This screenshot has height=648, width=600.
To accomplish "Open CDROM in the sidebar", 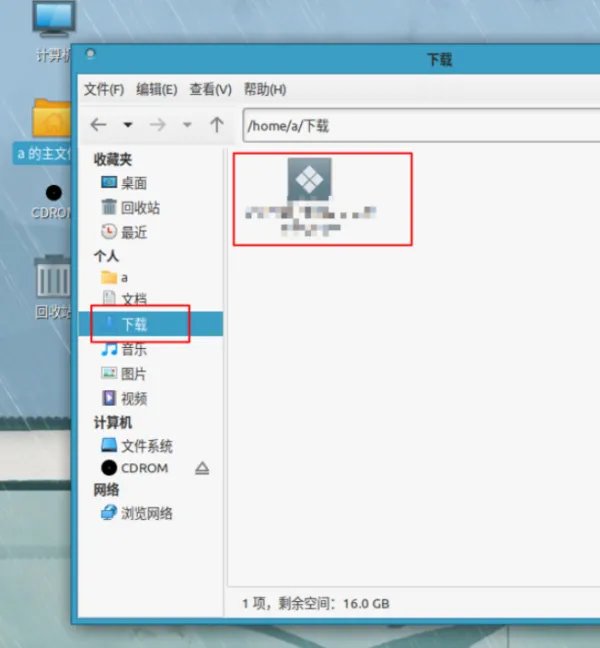I will point(145,468).
